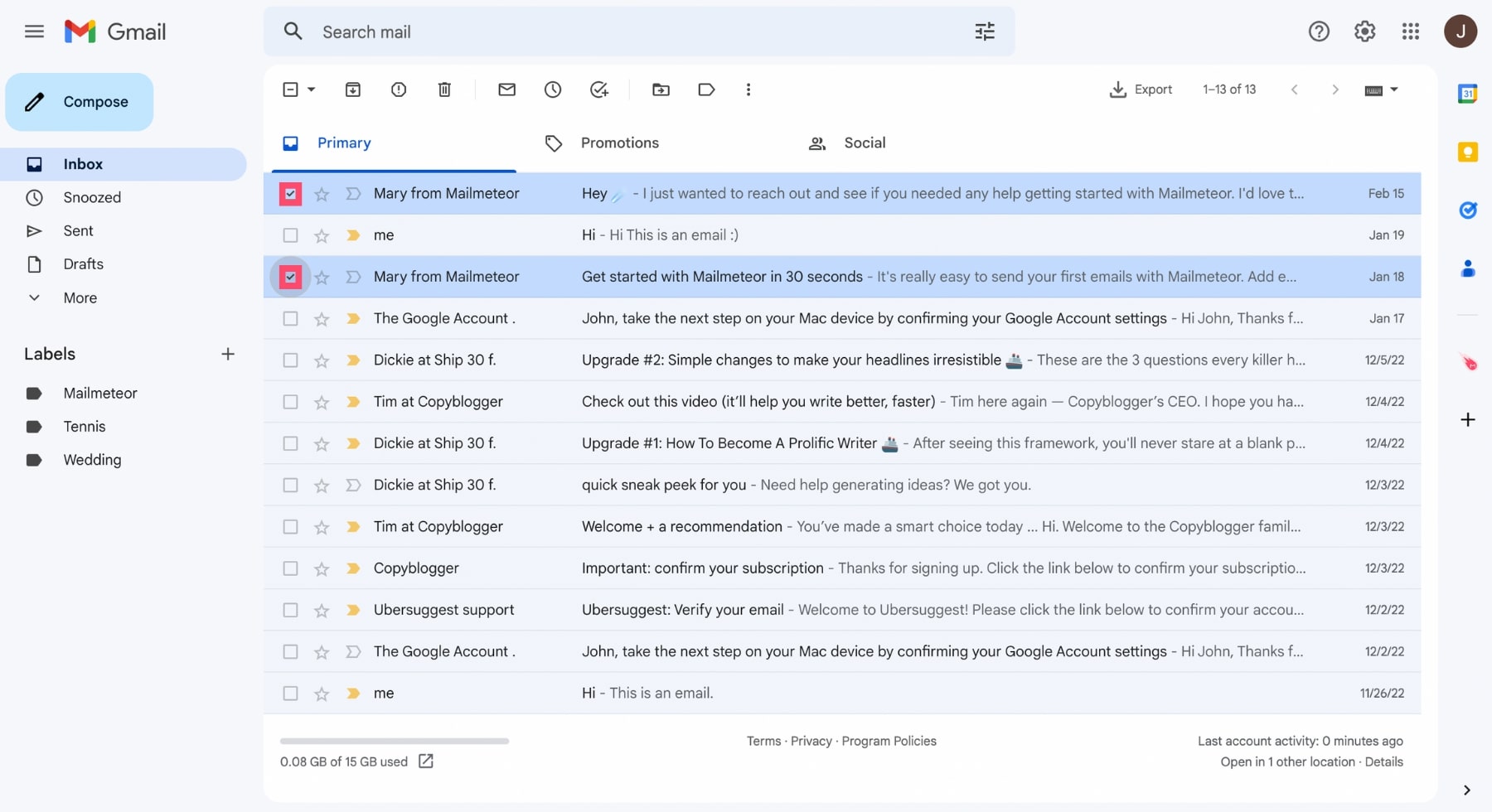The height and width of the screenshot is (812, 1492).
Task: Get add-ons plus icon in side panel
Action: pyautogui.click(x=1468, y=419)
